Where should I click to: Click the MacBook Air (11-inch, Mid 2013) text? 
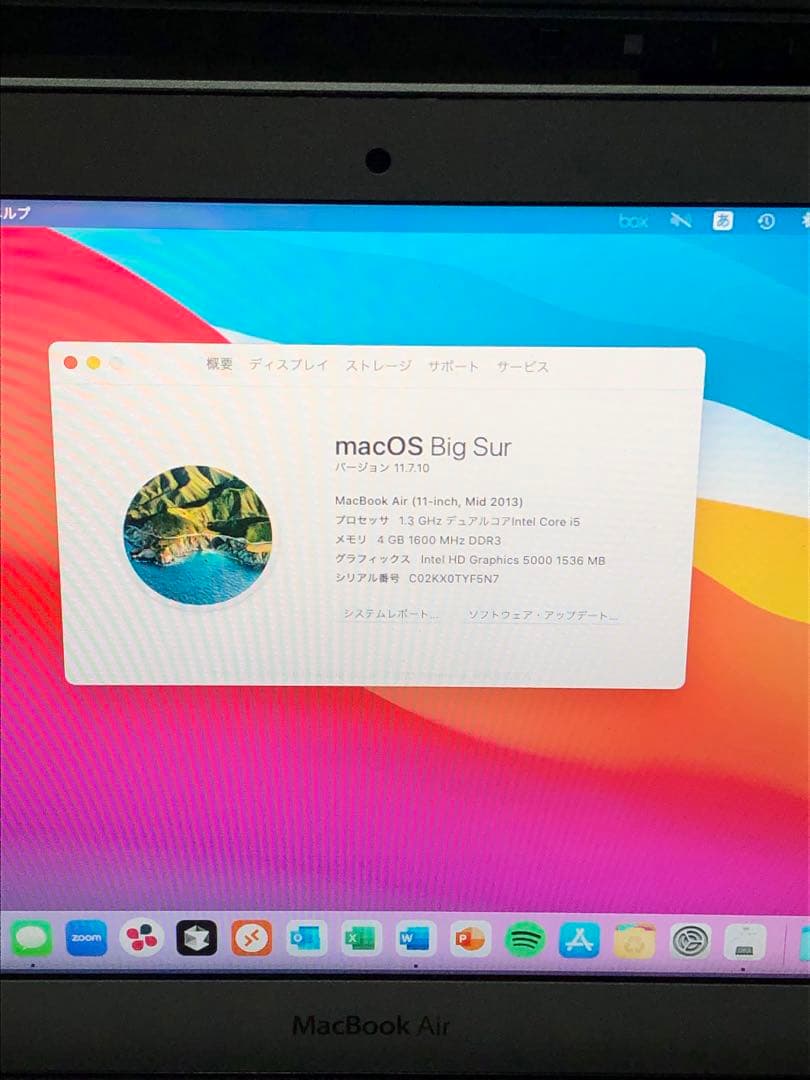[x=428, y=501]
